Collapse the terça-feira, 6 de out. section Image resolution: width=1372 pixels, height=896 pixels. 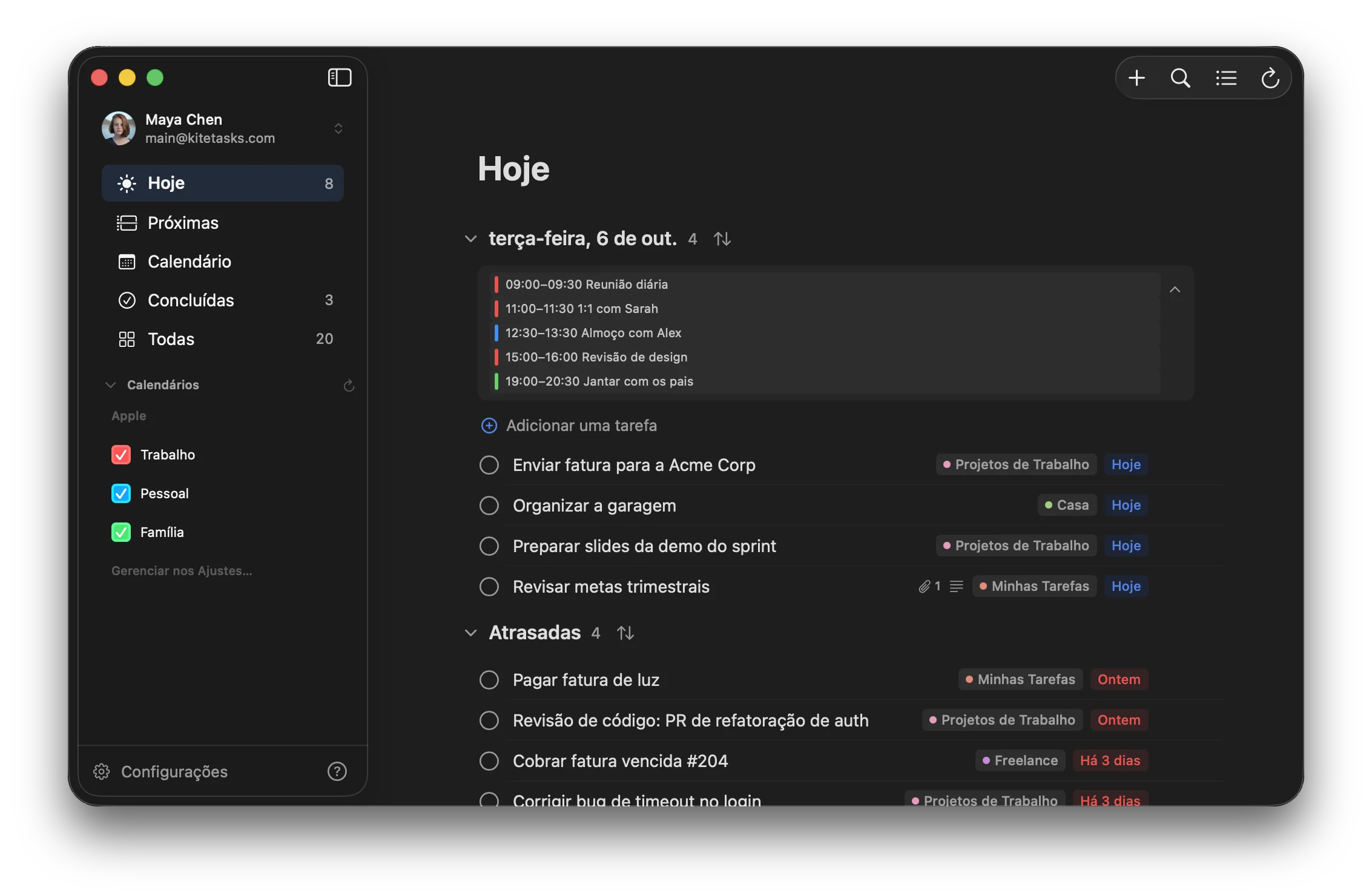pos(470,239)
